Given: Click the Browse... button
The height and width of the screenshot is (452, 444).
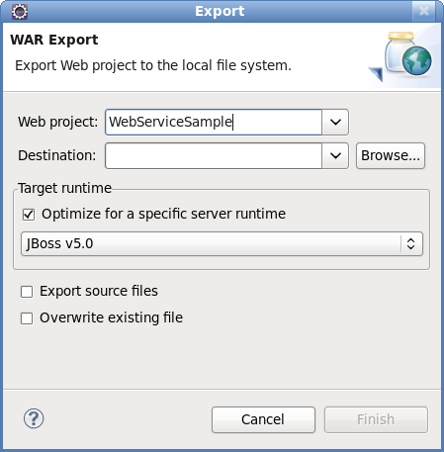Looking at the screenshot, I should [x=390, y=156].
